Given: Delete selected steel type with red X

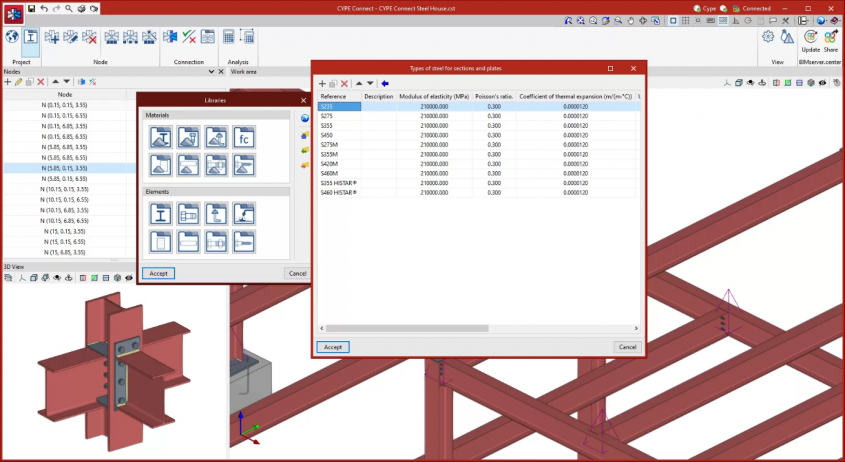Looking at the screenshot, I should point(344,84).
